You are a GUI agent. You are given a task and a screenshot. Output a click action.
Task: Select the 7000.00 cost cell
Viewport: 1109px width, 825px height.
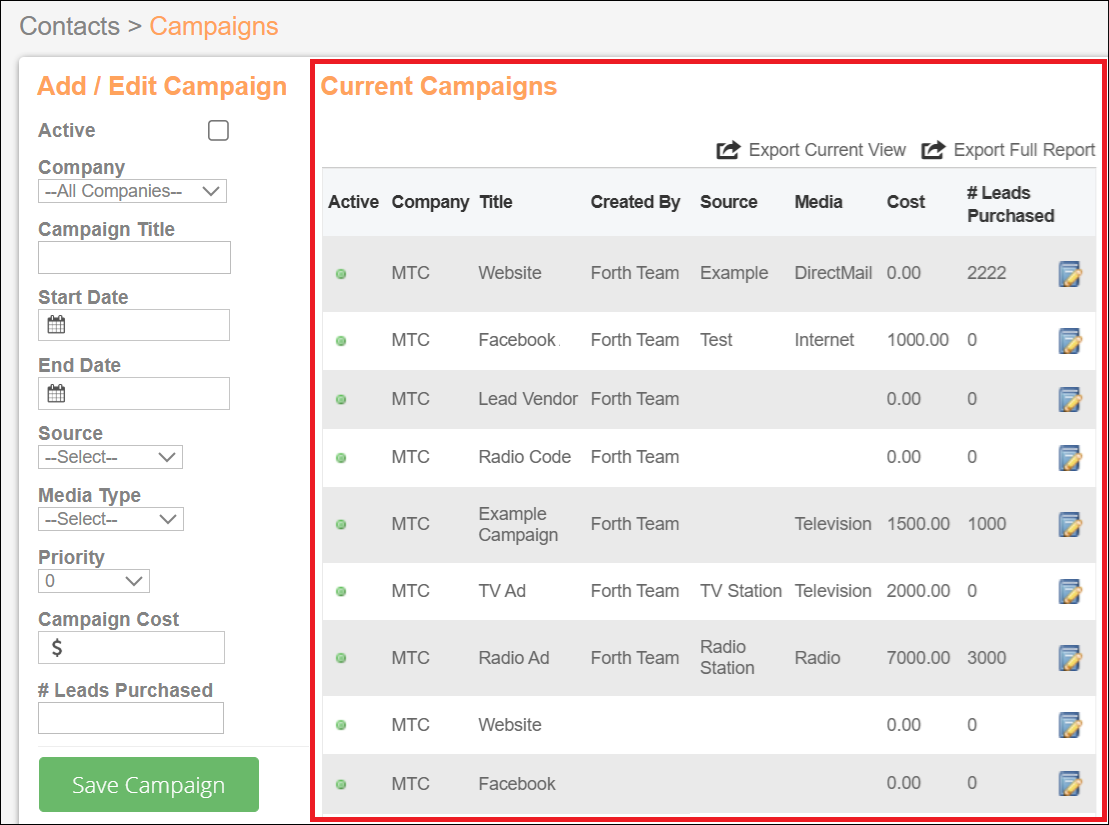pos(918,657)
